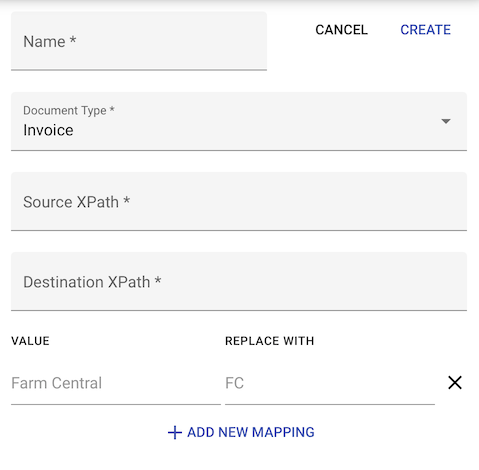Select the Invoice value in Document Type
This screenshot has width=479, height=470.
48,130
